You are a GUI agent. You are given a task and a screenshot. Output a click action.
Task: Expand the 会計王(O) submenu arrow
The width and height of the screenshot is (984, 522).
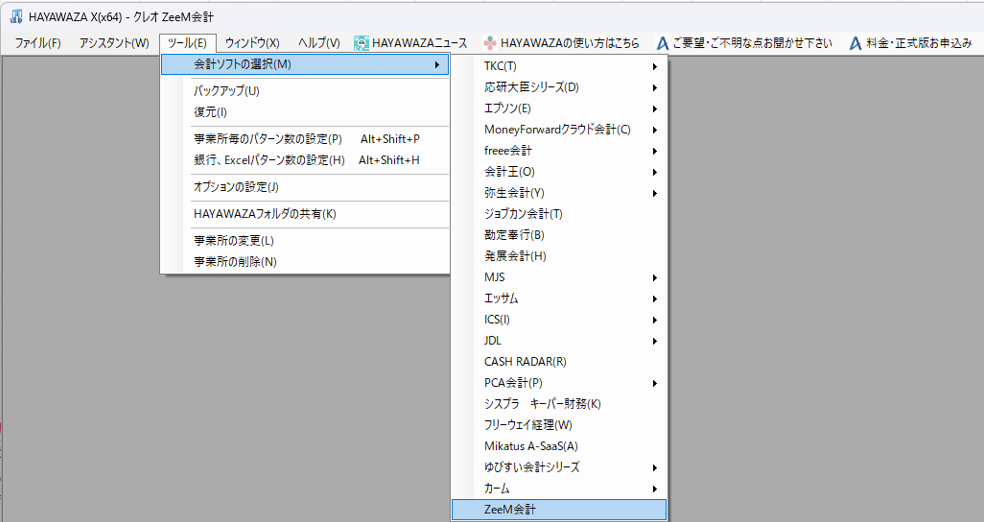point(655,173)
